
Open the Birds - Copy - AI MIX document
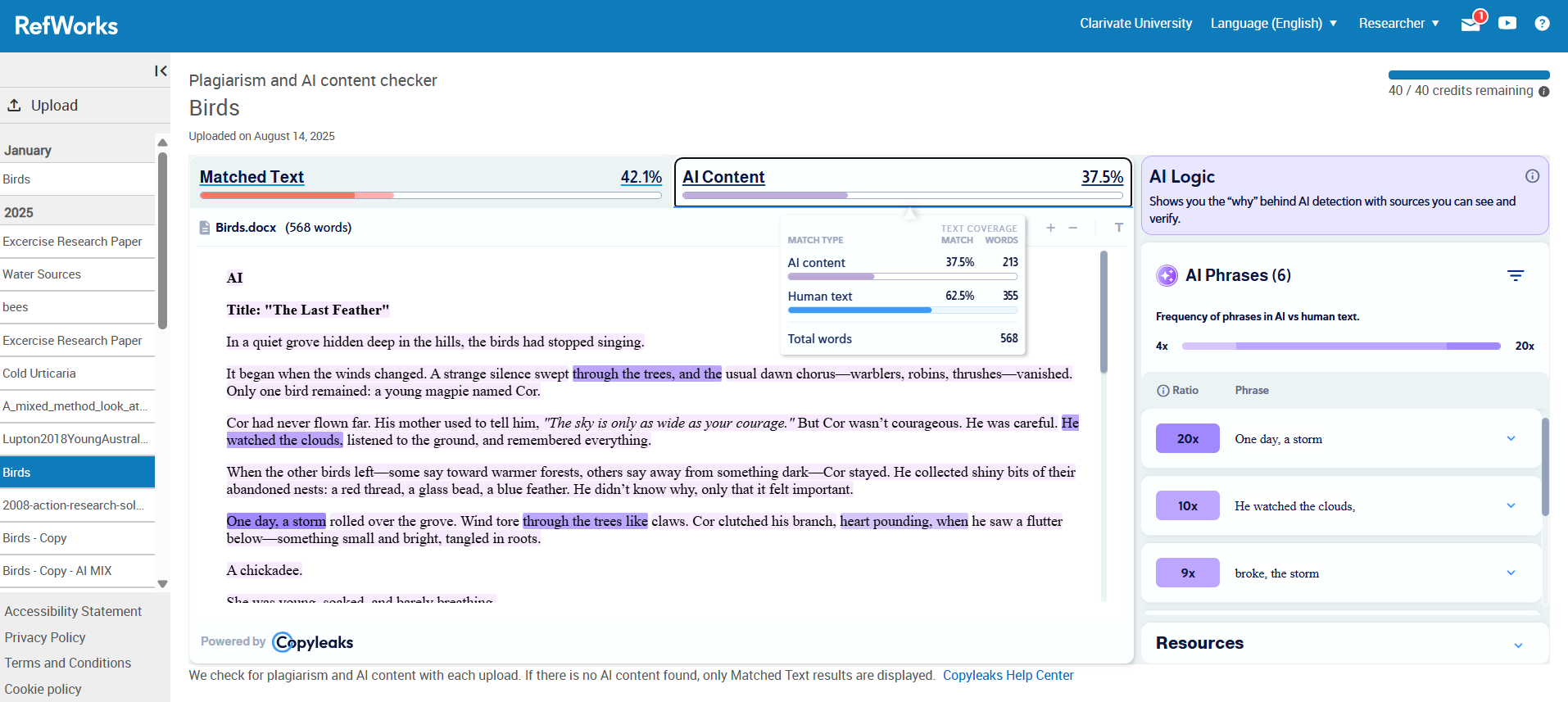[77, 571]
